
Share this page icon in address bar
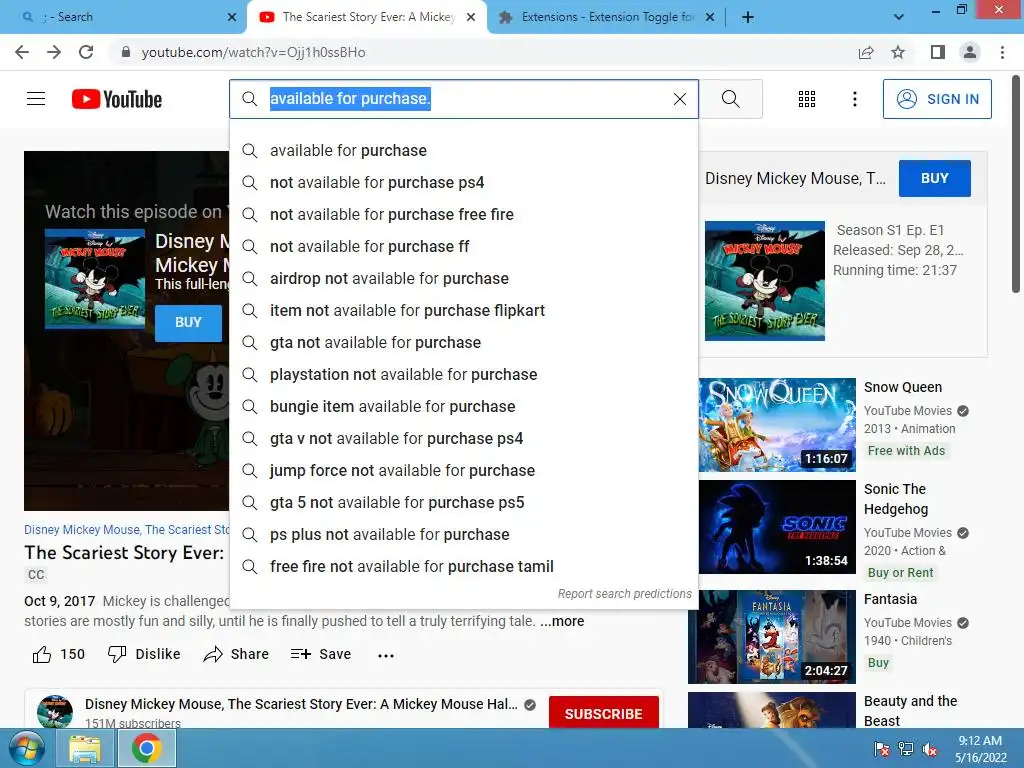866,52
